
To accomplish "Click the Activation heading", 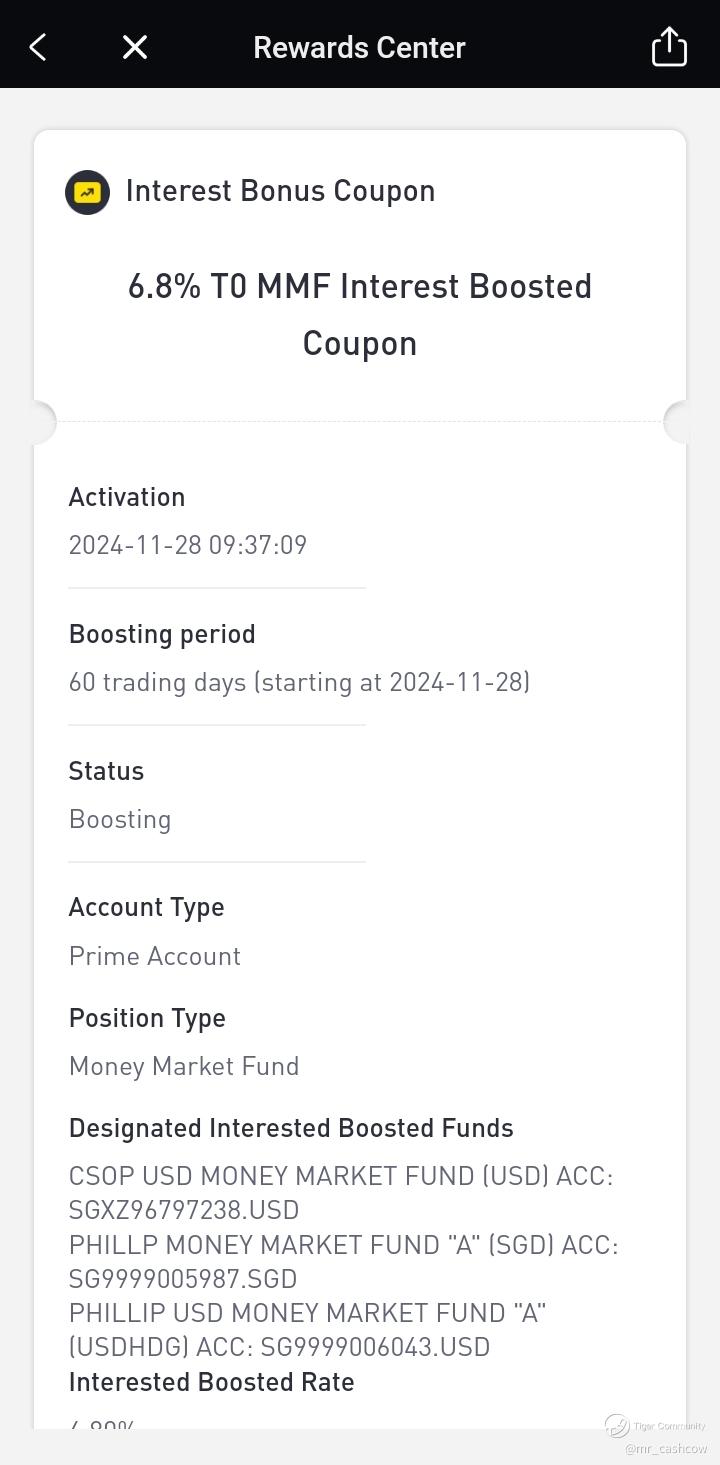I will (127, 497).
